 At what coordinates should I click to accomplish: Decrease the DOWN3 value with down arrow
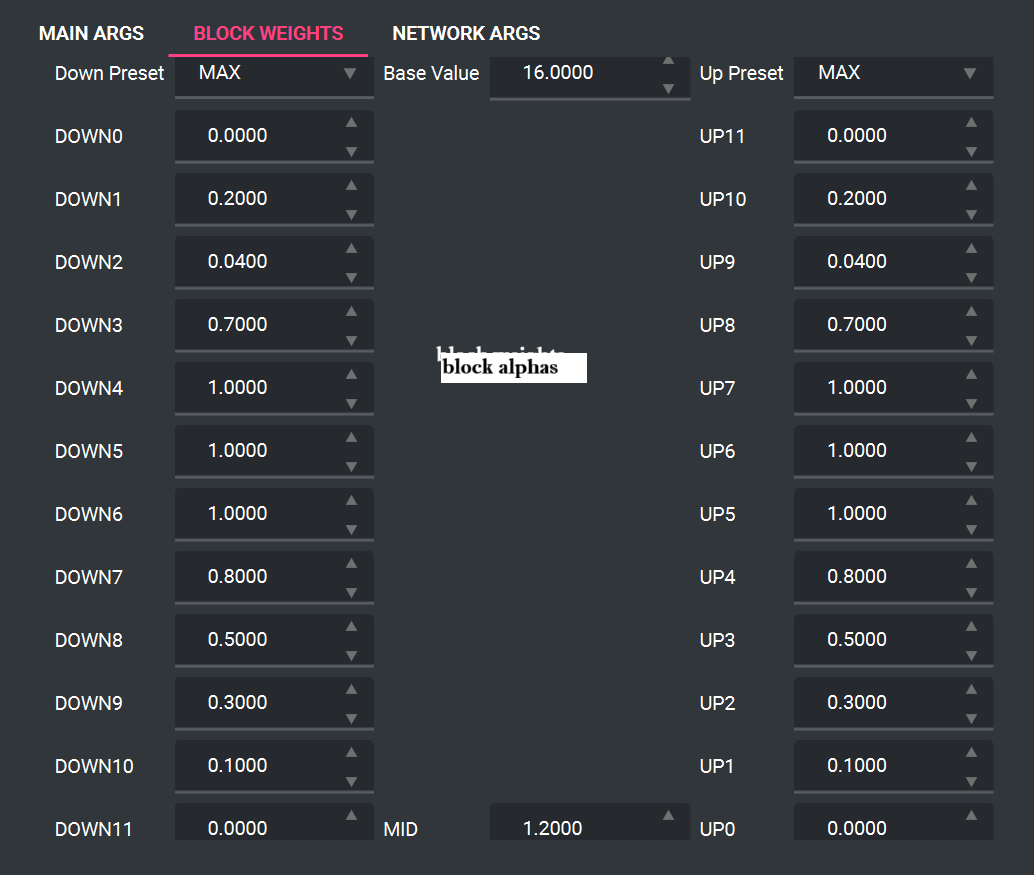click(351, 341)
